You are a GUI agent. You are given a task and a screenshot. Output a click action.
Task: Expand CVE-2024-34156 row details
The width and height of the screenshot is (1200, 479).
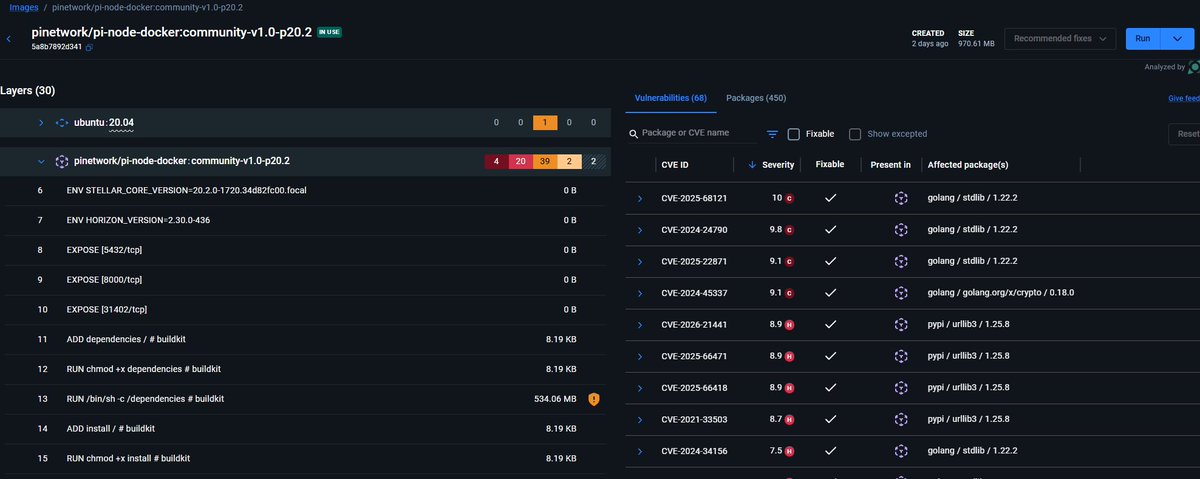[x=640, y=451]
